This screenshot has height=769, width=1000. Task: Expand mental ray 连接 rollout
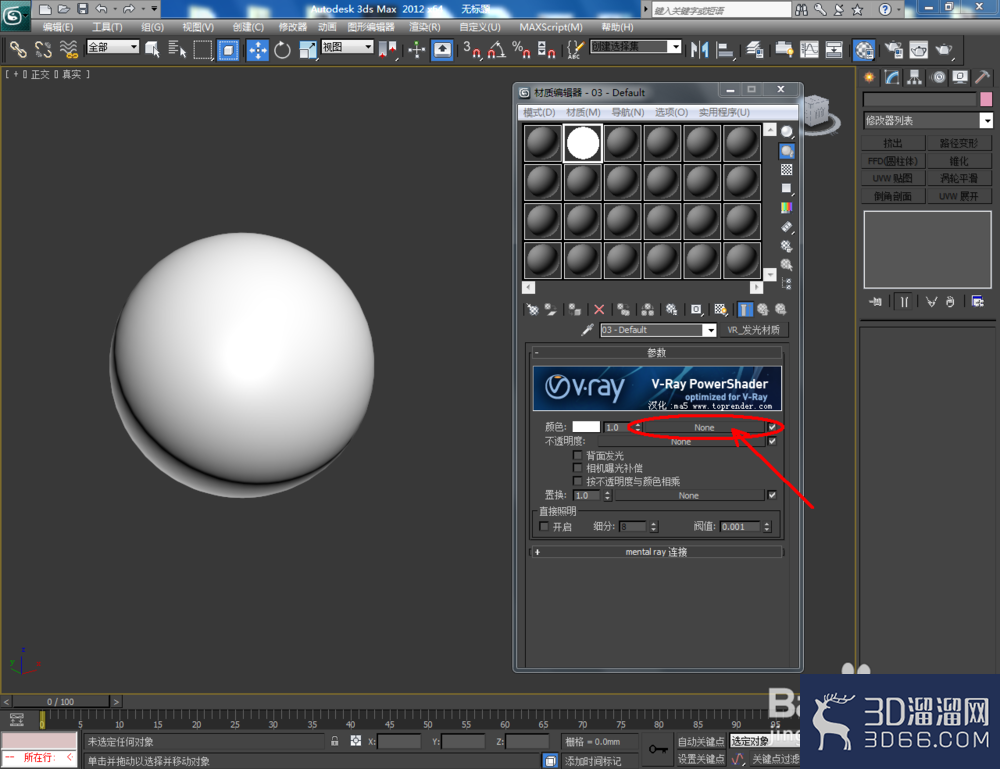click(x=656, y=552)
